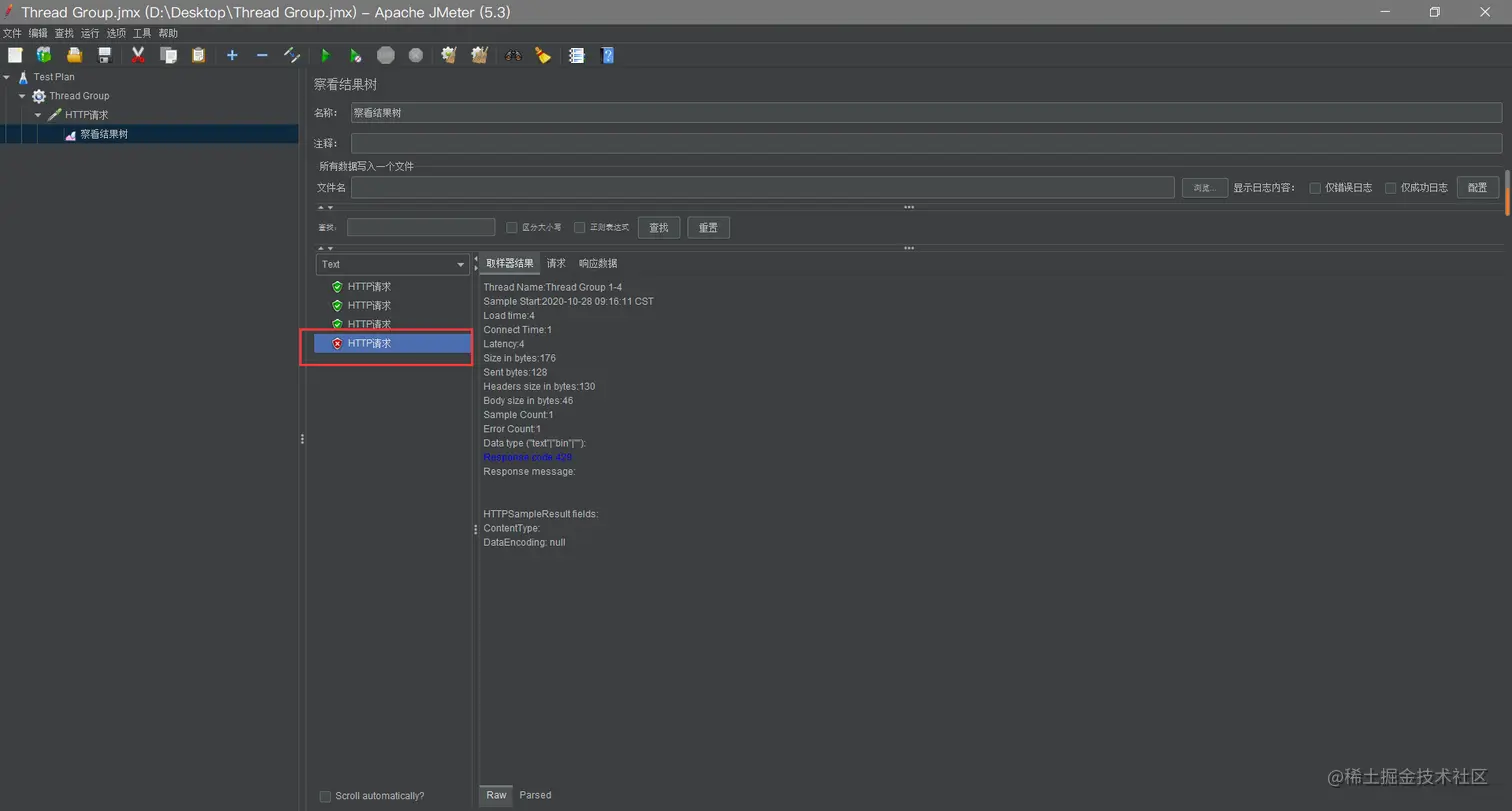Switch to the 取样器结果 tab

coord(510,264)
